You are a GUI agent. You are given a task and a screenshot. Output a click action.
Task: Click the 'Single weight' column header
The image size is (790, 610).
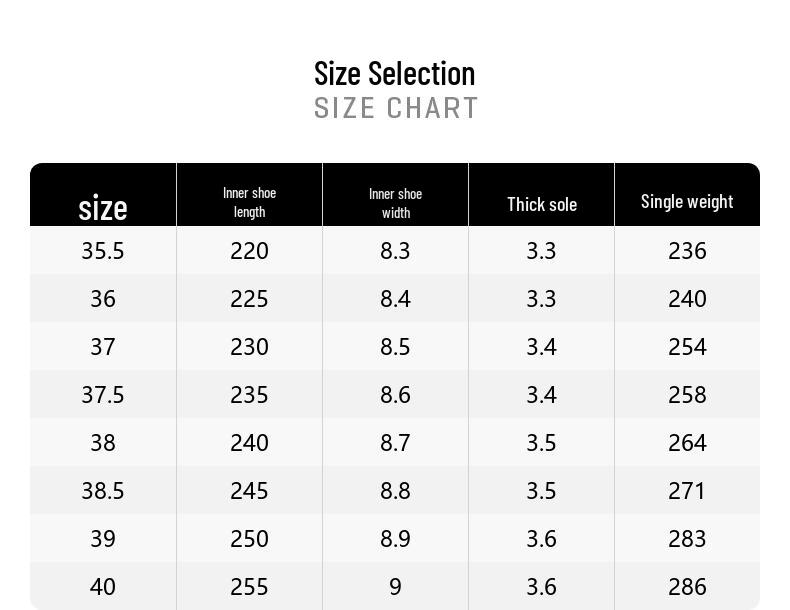pos(687,201)
